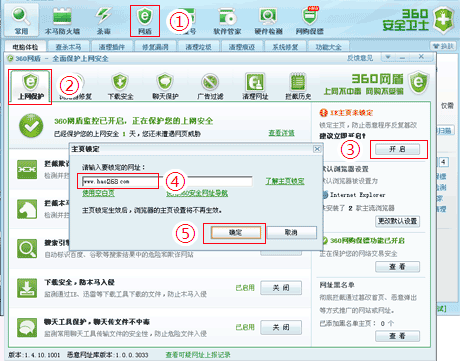
Task: Open 软件管家 in the top toolbar
Action: [227, 20]
